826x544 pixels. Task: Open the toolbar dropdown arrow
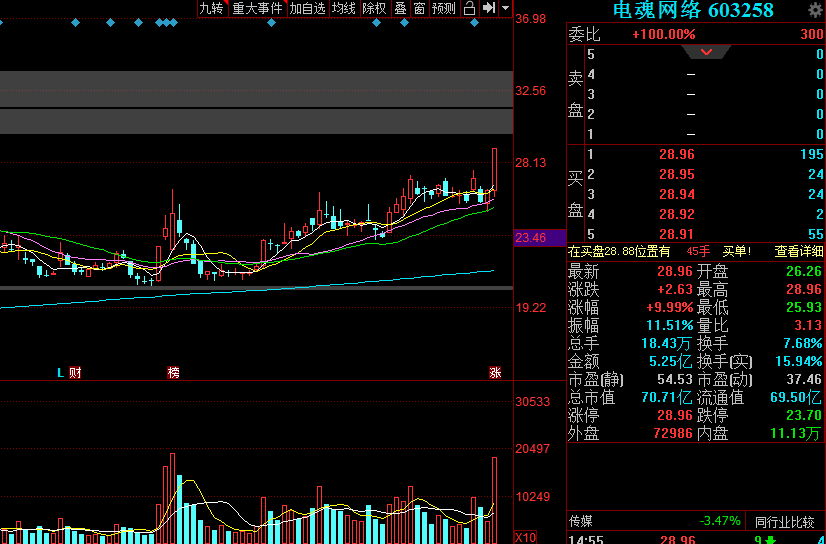tap(505, 8)
